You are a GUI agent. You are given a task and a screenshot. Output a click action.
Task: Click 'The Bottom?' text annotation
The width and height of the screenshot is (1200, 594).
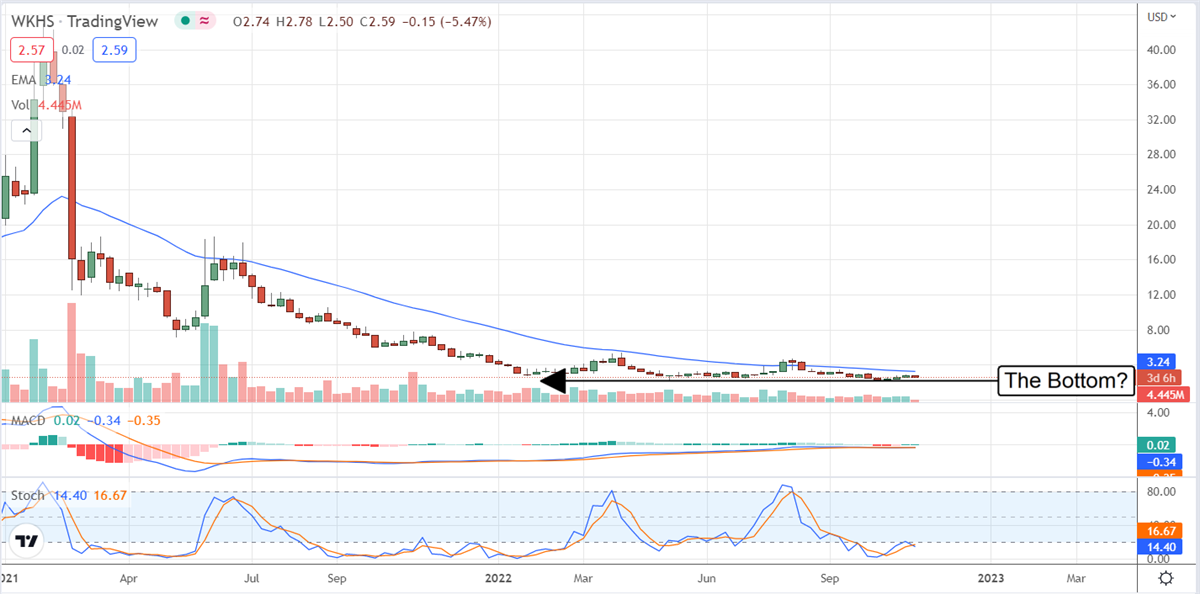point(1066,380)
